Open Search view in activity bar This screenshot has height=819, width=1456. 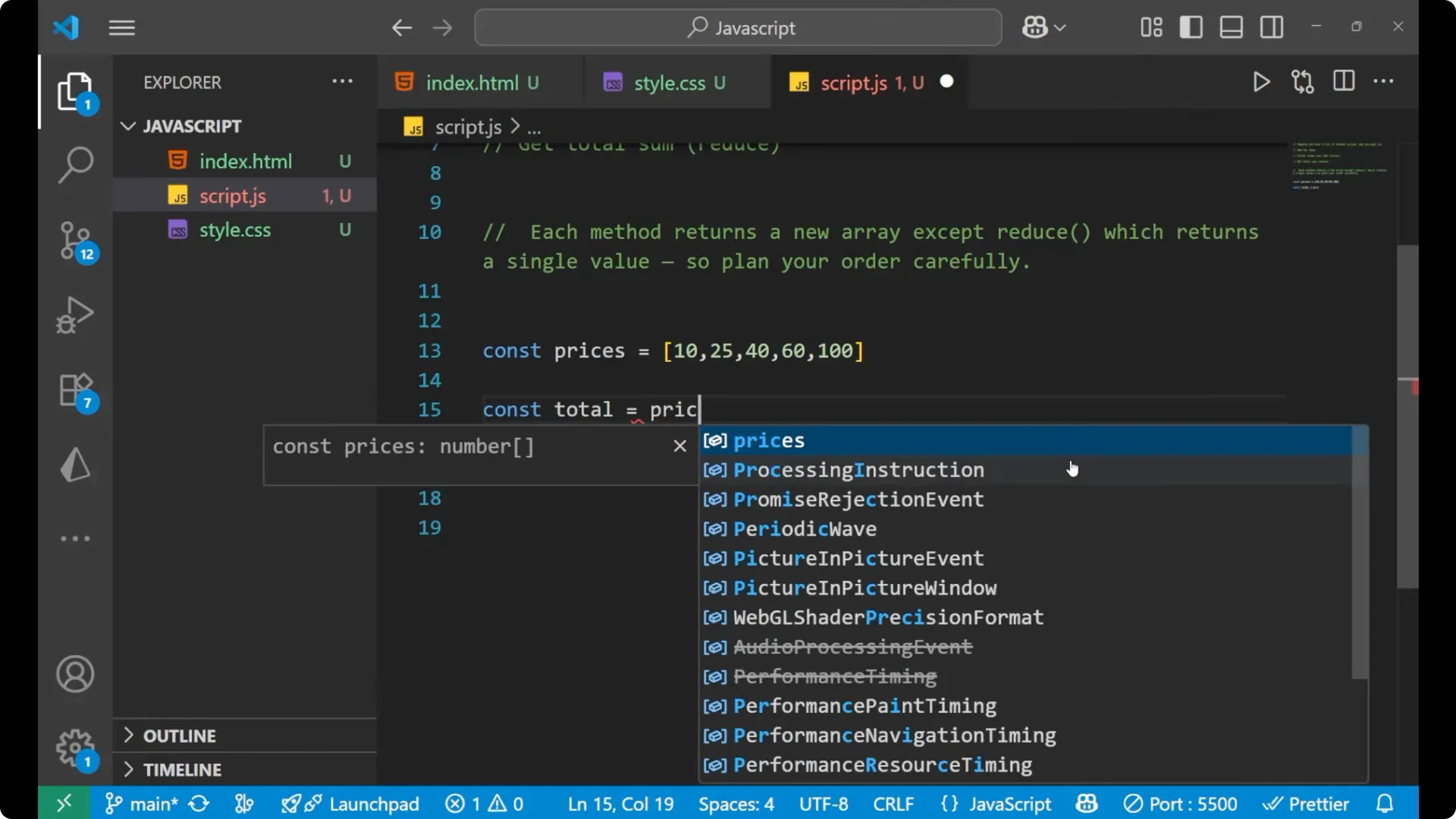(74, 164)
